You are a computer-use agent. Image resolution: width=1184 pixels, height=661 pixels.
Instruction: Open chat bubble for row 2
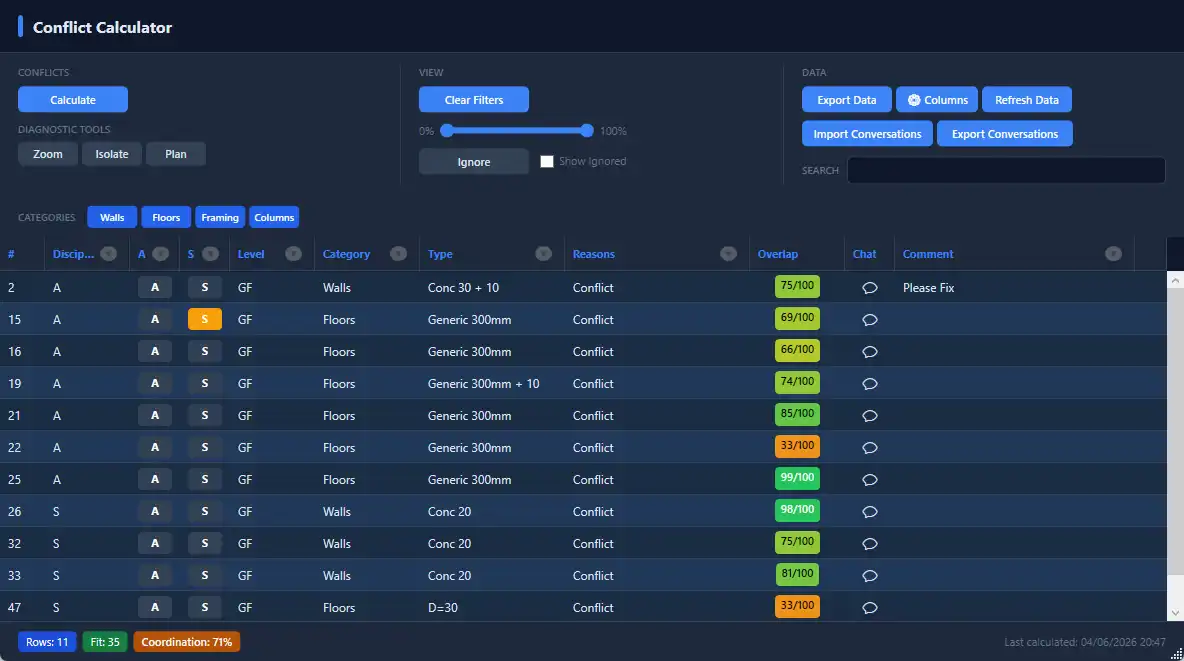(870, 288)
